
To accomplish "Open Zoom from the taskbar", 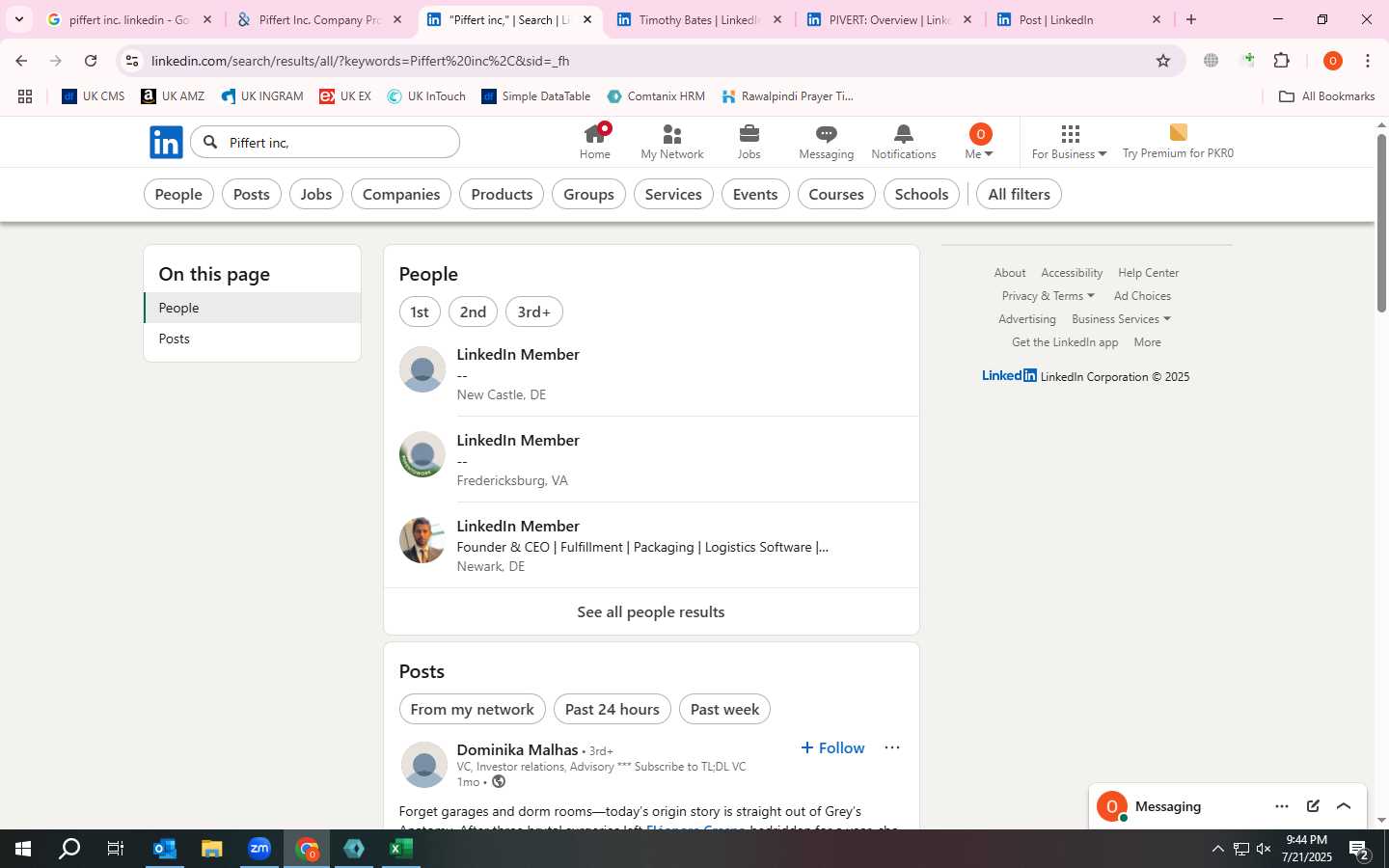I will (x=259, y=849).
